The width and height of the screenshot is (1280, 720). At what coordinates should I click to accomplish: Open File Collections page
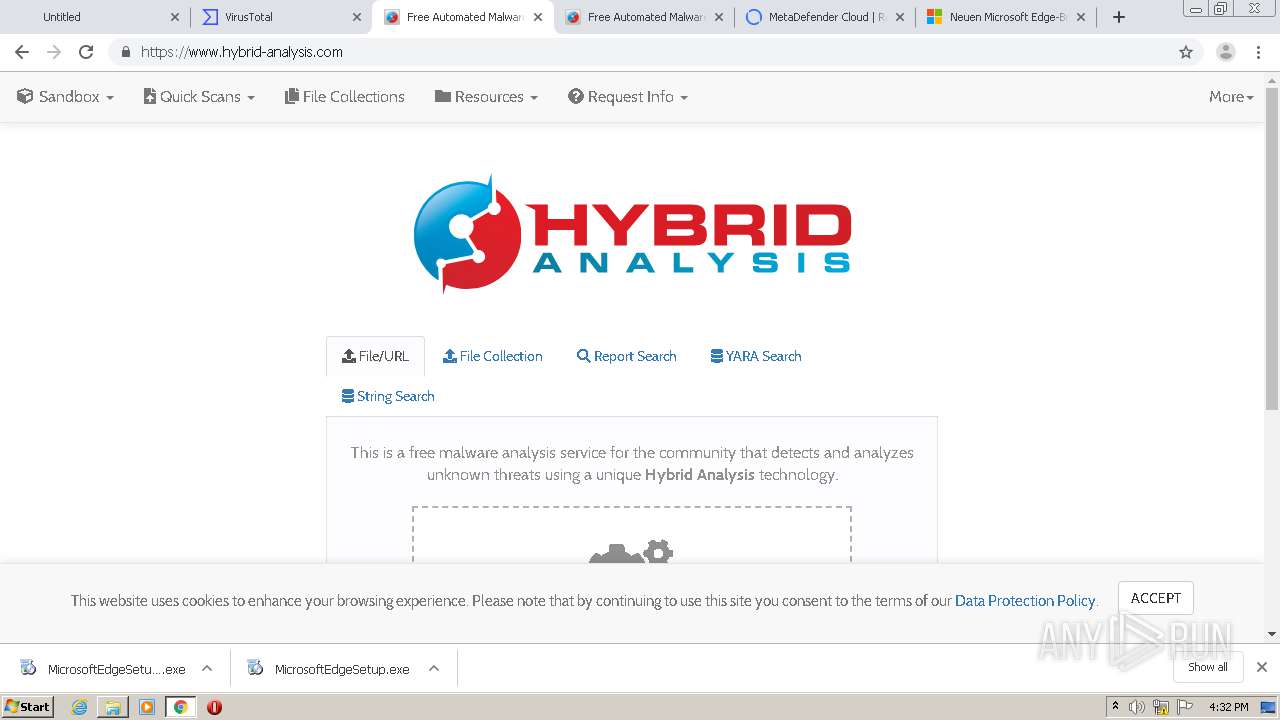pyautogui.click(x=345, y=97)
